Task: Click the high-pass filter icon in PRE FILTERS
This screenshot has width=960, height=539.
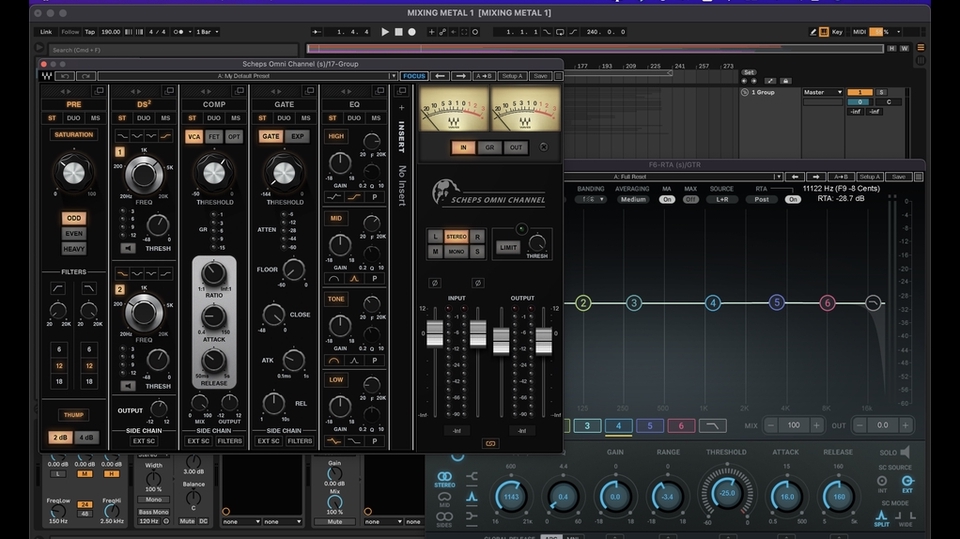Action: (58, 288)
